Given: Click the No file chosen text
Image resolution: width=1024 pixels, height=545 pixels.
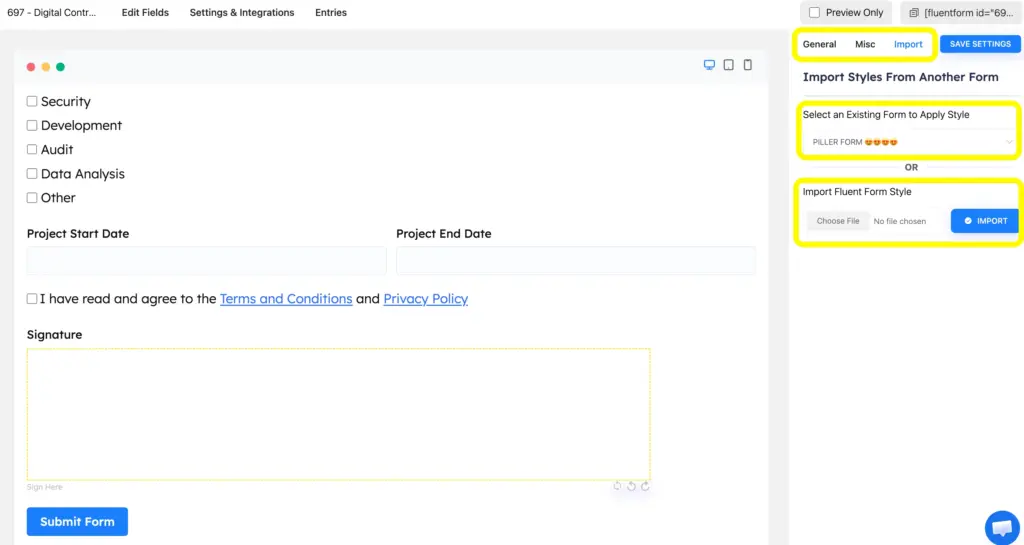Looking at the screenshot, I should coord(899,221).
